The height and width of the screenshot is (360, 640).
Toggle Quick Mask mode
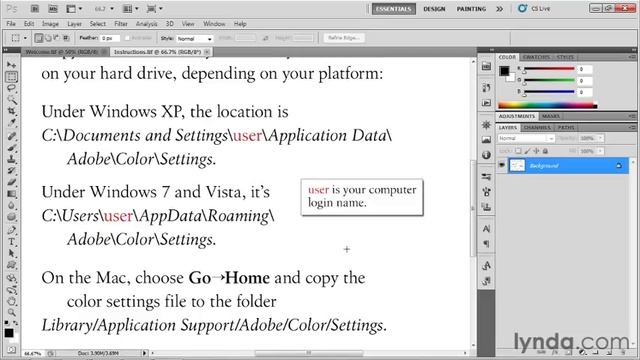click(11, 350)
